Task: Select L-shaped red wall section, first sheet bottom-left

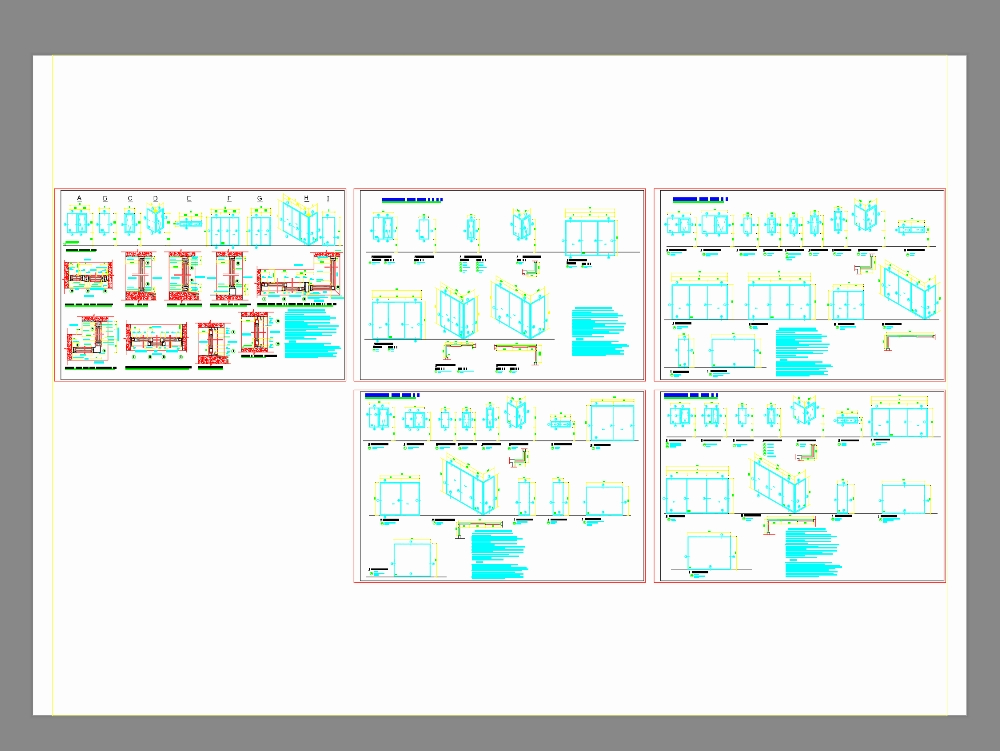Action: [88, 340]
